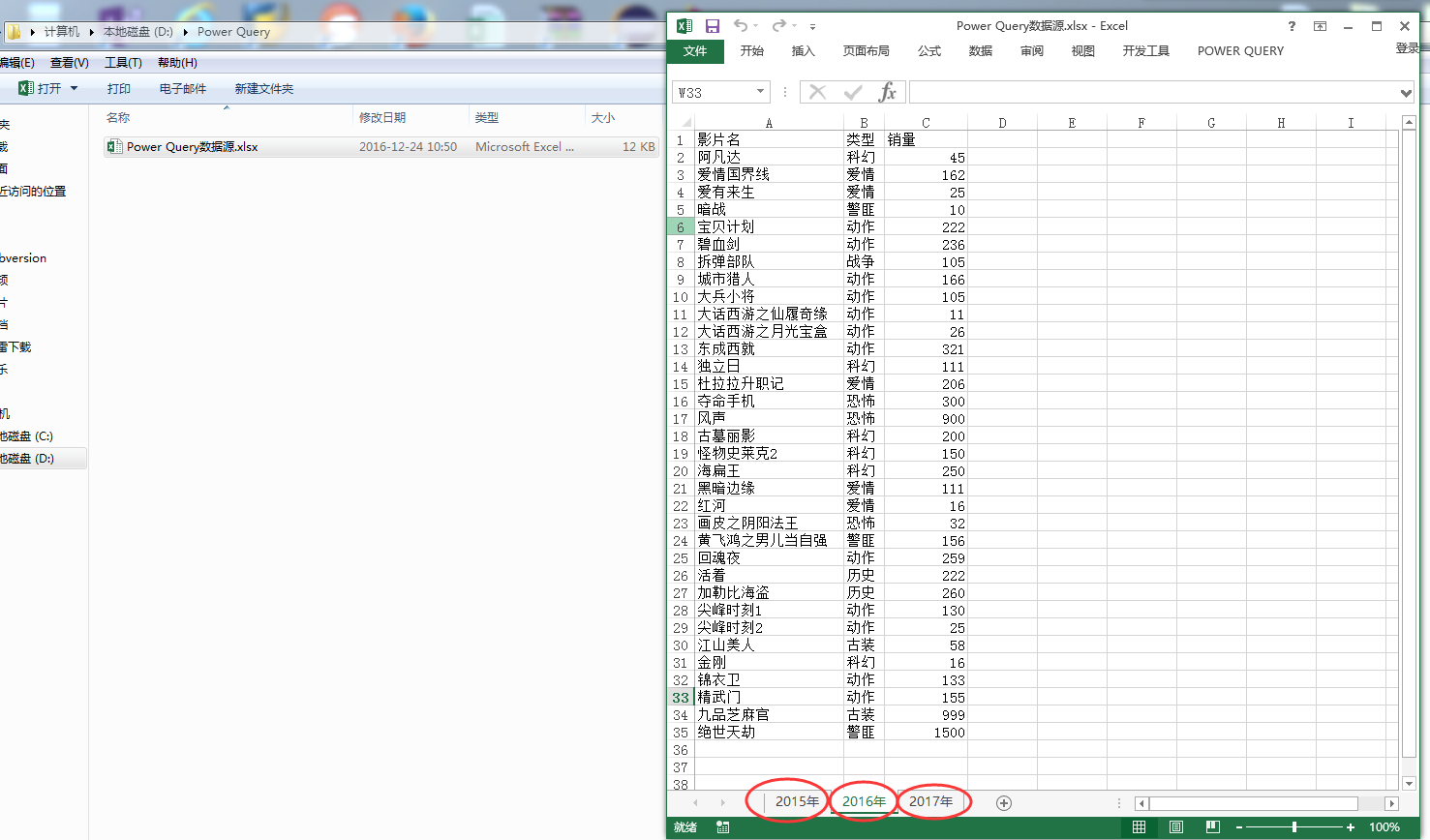The height and width of the screenshot is (840, 1430).
Task: Switch to Page Layout view icon
Action: [x=1176, y=827]
